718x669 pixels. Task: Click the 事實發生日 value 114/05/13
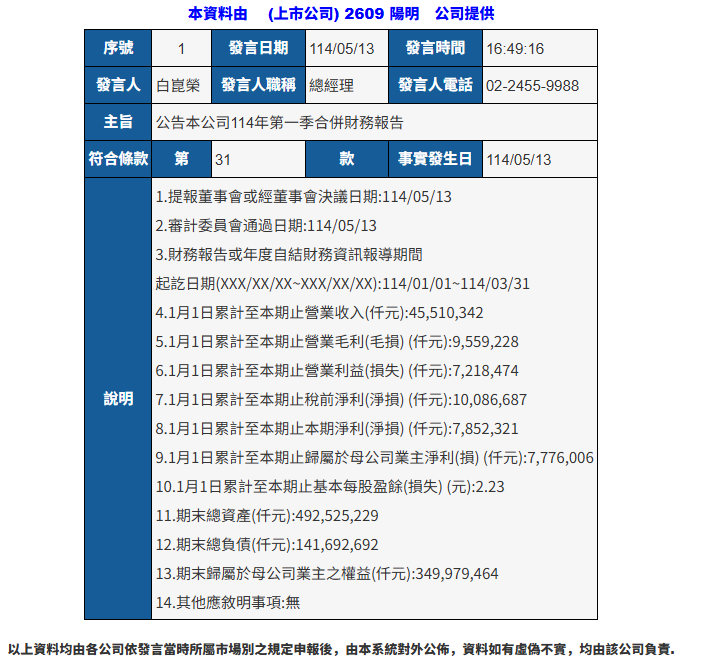[518, 160]
